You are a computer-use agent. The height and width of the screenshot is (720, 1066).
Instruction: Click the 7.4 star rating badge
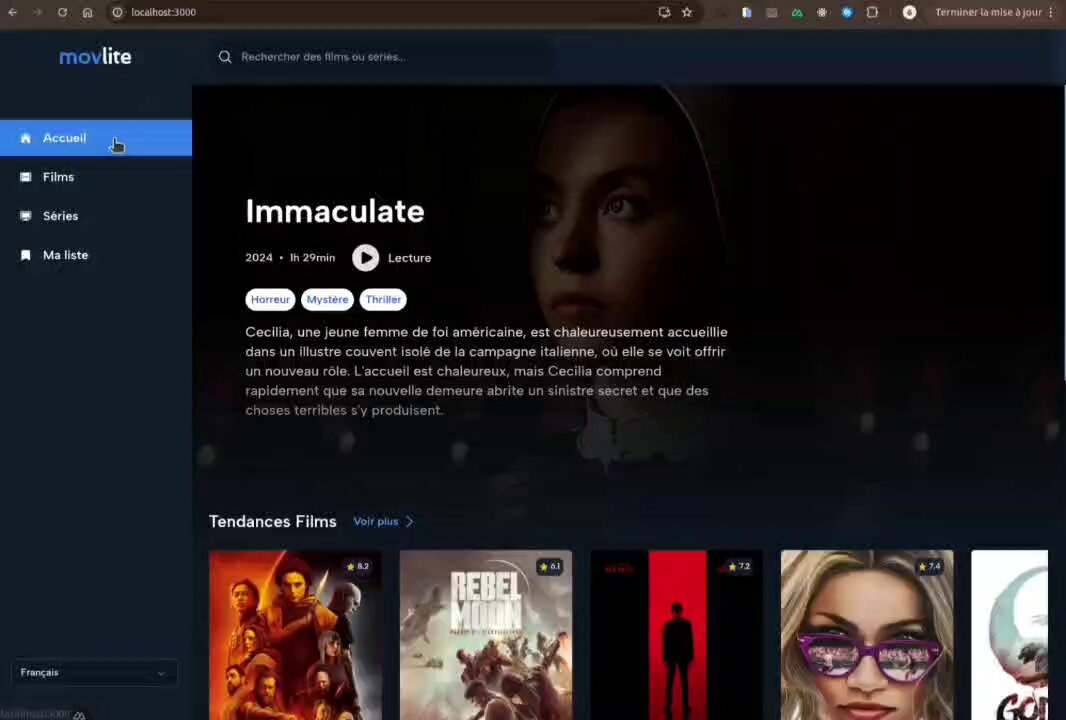(x=929, y=566)
